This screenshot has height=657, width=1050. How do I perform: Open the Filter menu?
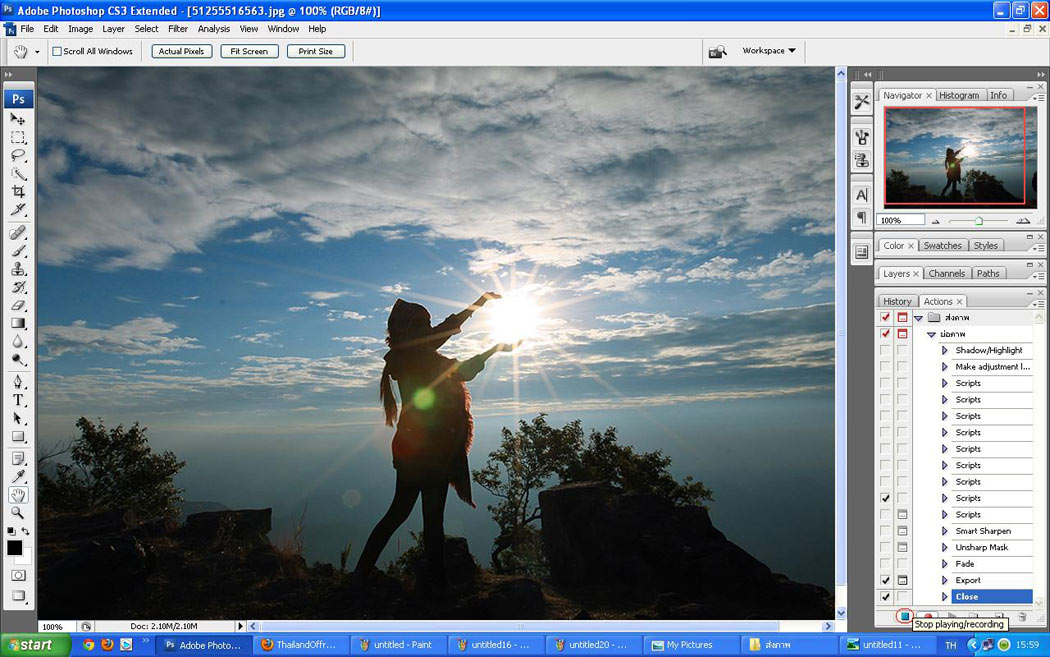(x=177, y=29)
